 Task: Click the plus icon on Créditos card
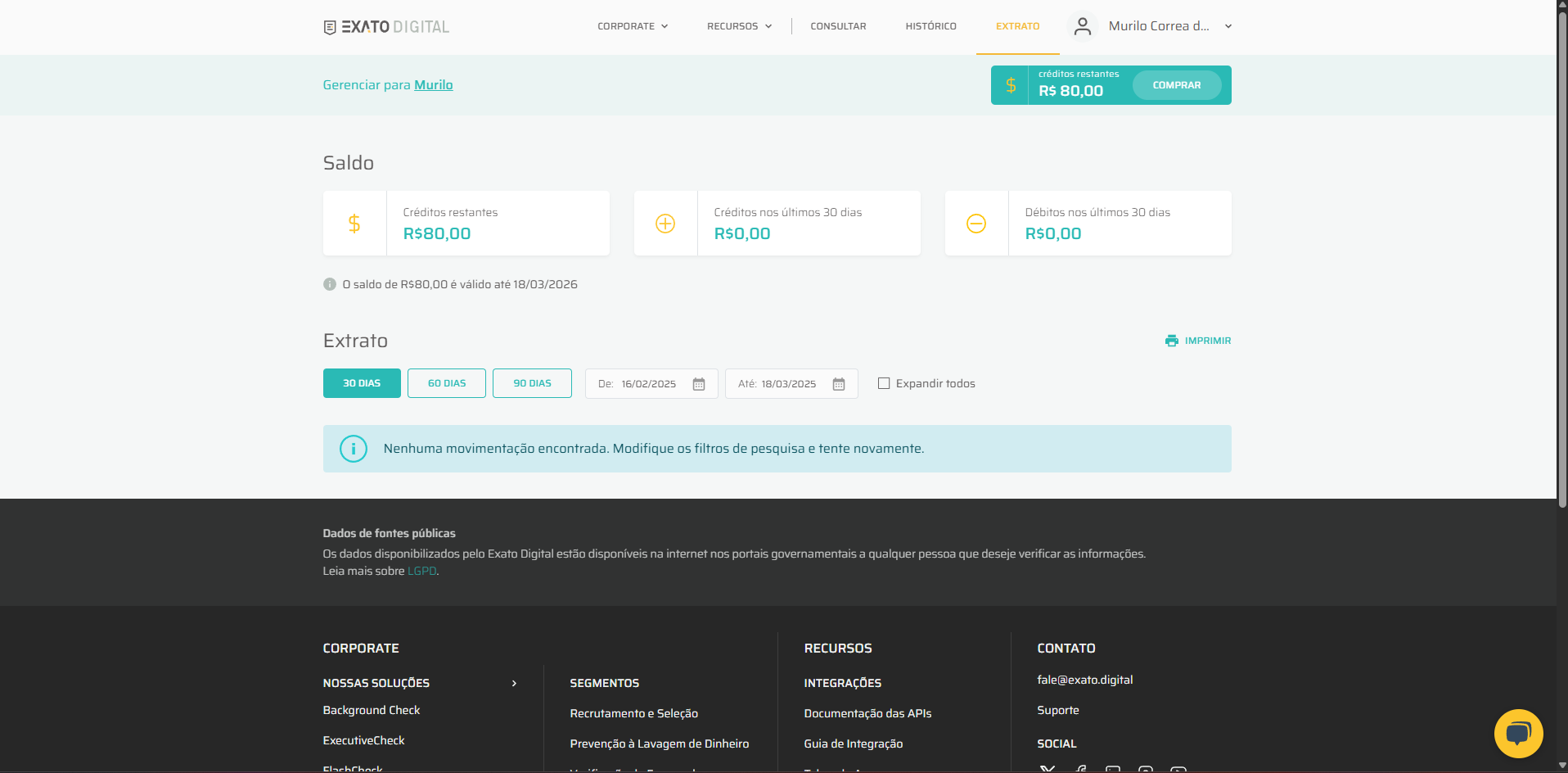click(665, 224)
